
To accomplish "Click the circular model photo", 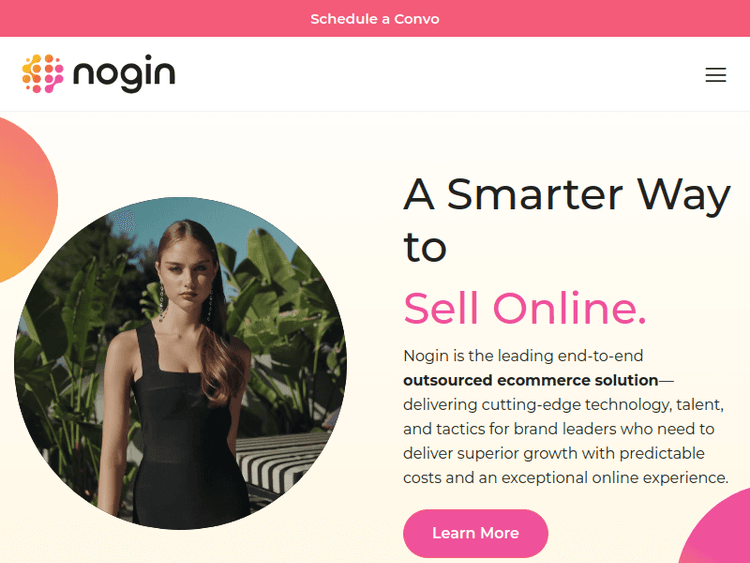I will 180,363.
